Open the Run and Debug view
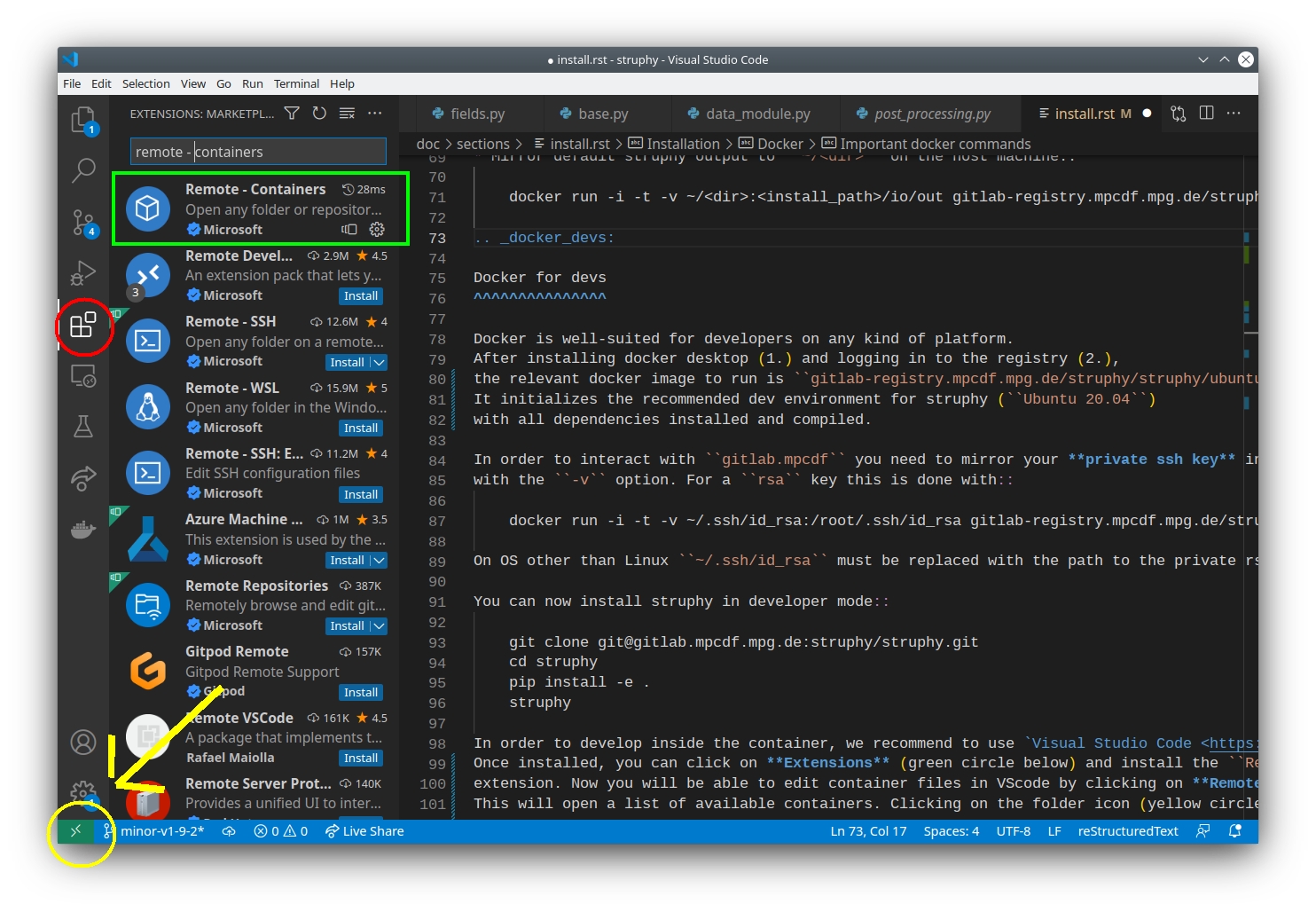 click(x=83, y=273)
